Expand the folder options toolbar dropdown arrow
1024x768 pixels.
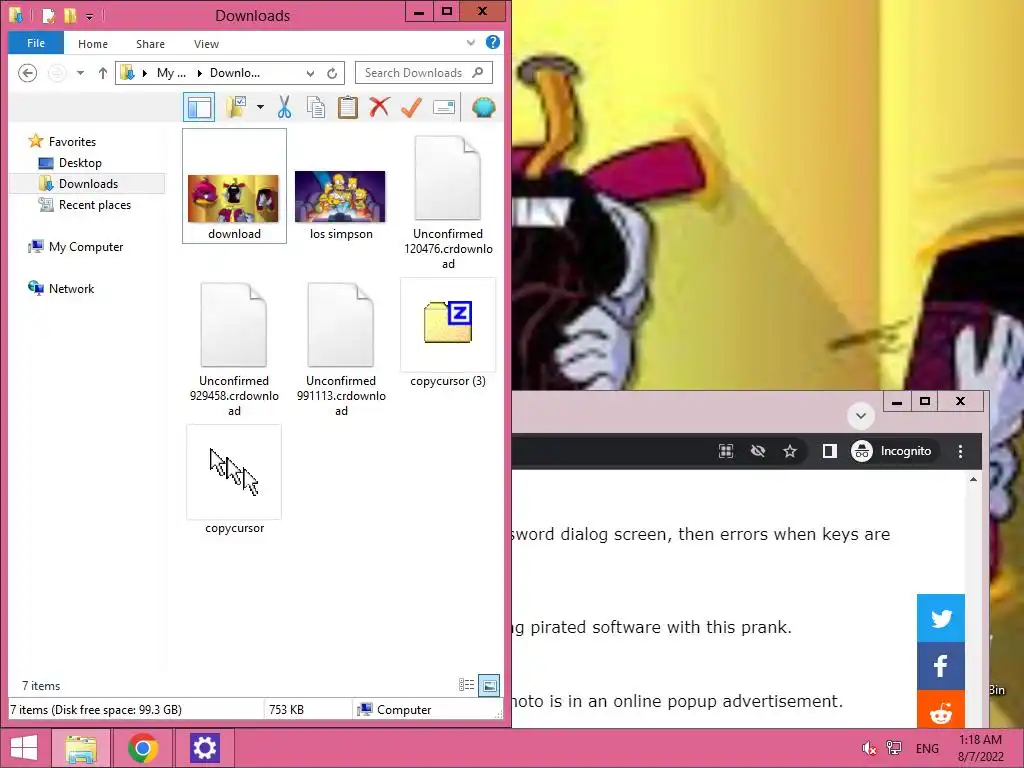click(260, 107)
